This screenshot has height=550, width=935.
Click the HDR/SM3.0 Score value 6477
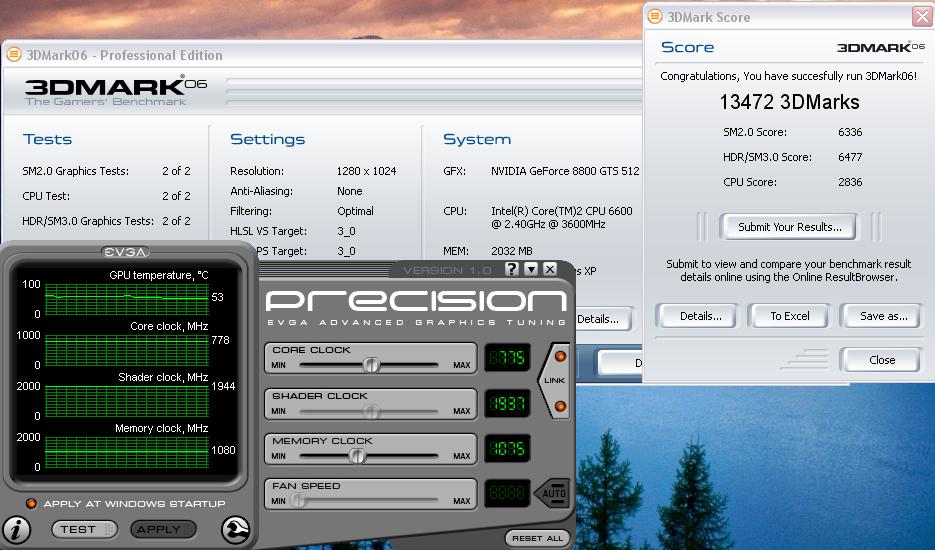pyautogui.click(x=850, y=157)
